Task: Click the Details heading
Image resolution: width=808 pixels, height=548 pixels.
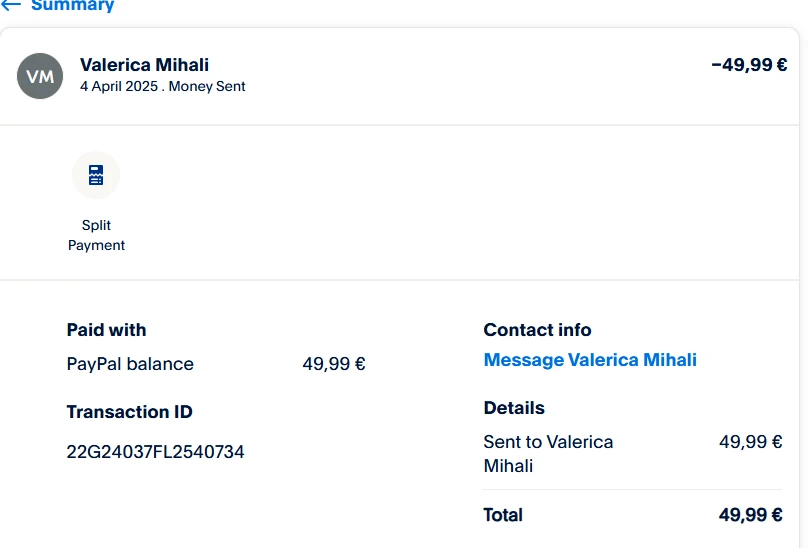Action: point(514,408)
